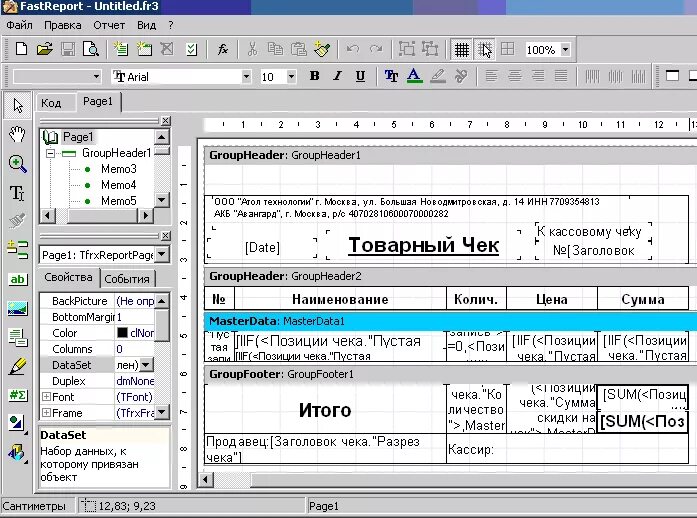This screenshot has width=697, height=518.
Task: Open Print Preview icon
Action: click(x=91, y=49)
